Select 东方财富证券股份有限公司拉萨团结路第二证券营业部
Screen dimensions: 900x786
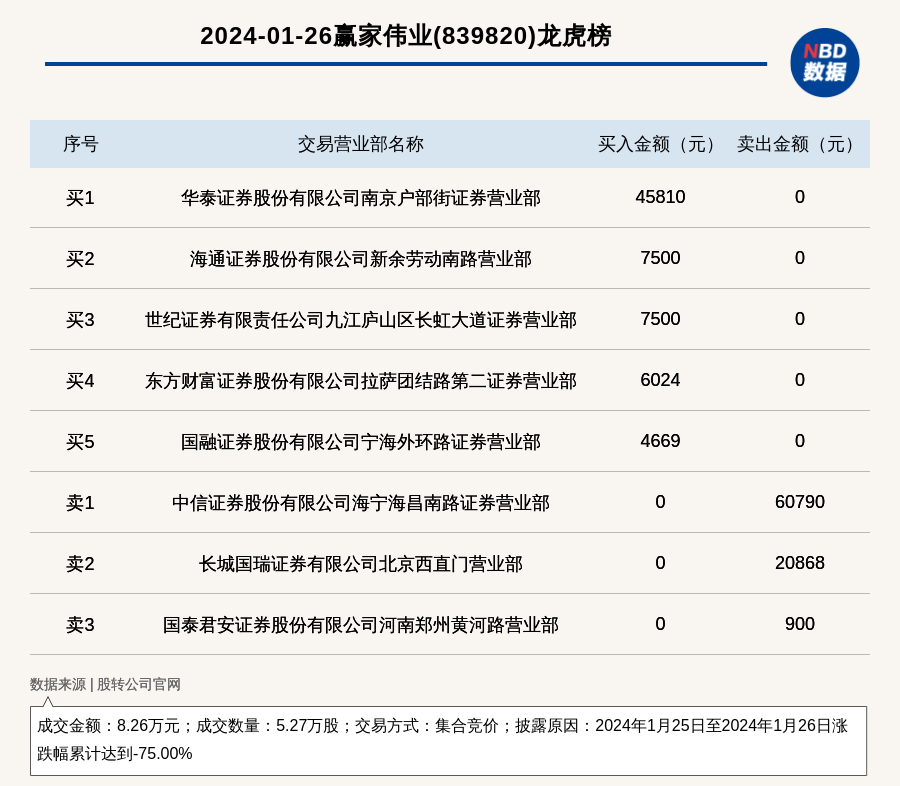click(x=360, y=381)
